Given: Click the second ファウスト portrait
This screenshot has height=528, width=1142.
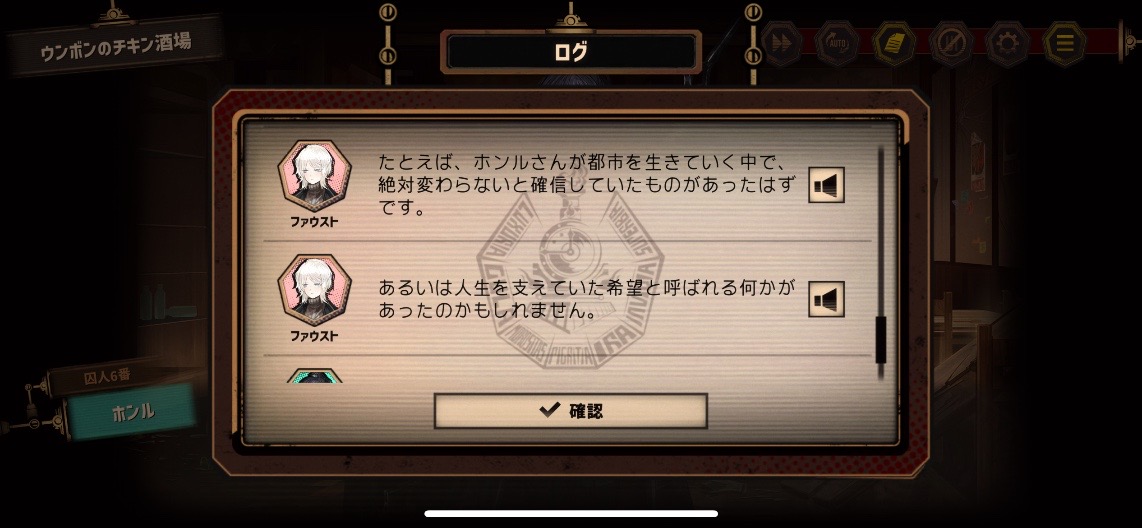Looking at the screenshot, I should [x=315, y=290].
